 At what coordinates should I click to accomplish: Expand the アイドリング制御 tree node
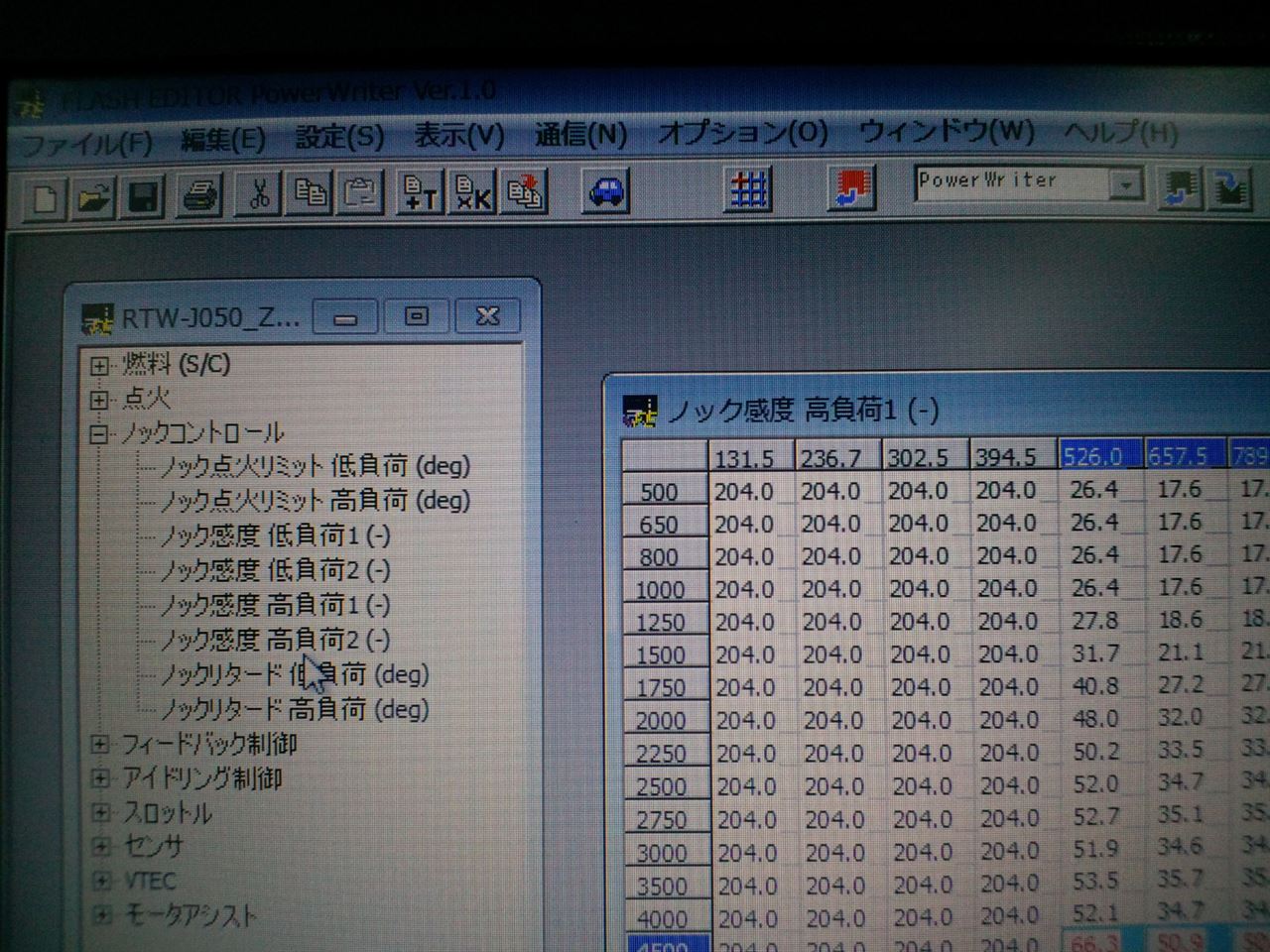point(99,778)
